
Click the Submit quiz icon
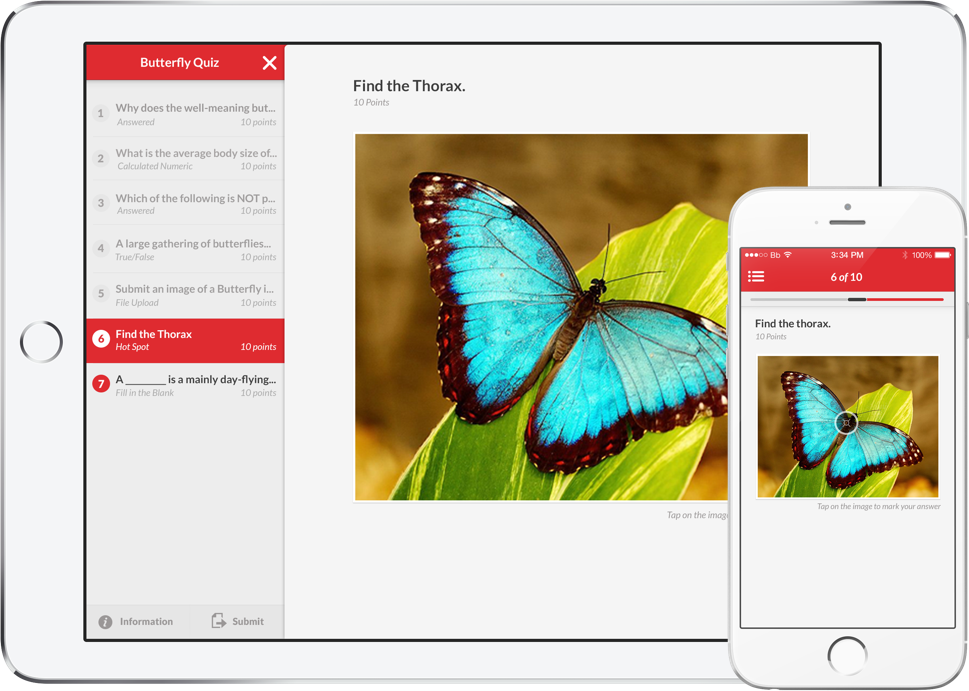point(219,621)
